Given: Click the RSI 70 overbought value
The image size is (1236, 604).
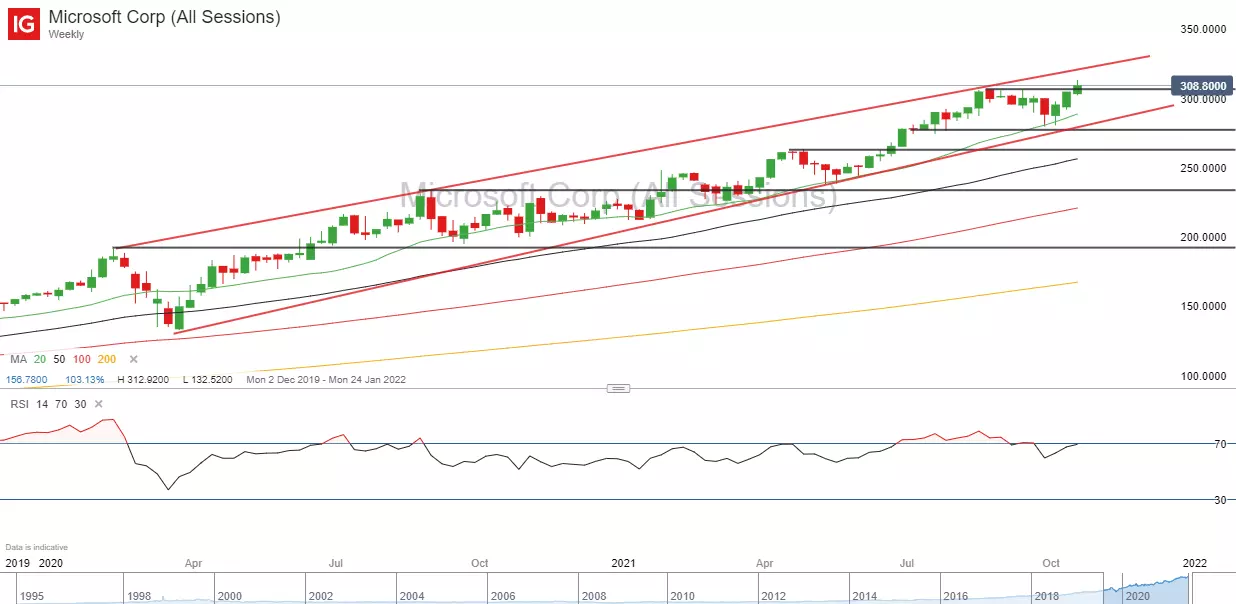Looking at the screenshot, I should [x=63, y=404].
